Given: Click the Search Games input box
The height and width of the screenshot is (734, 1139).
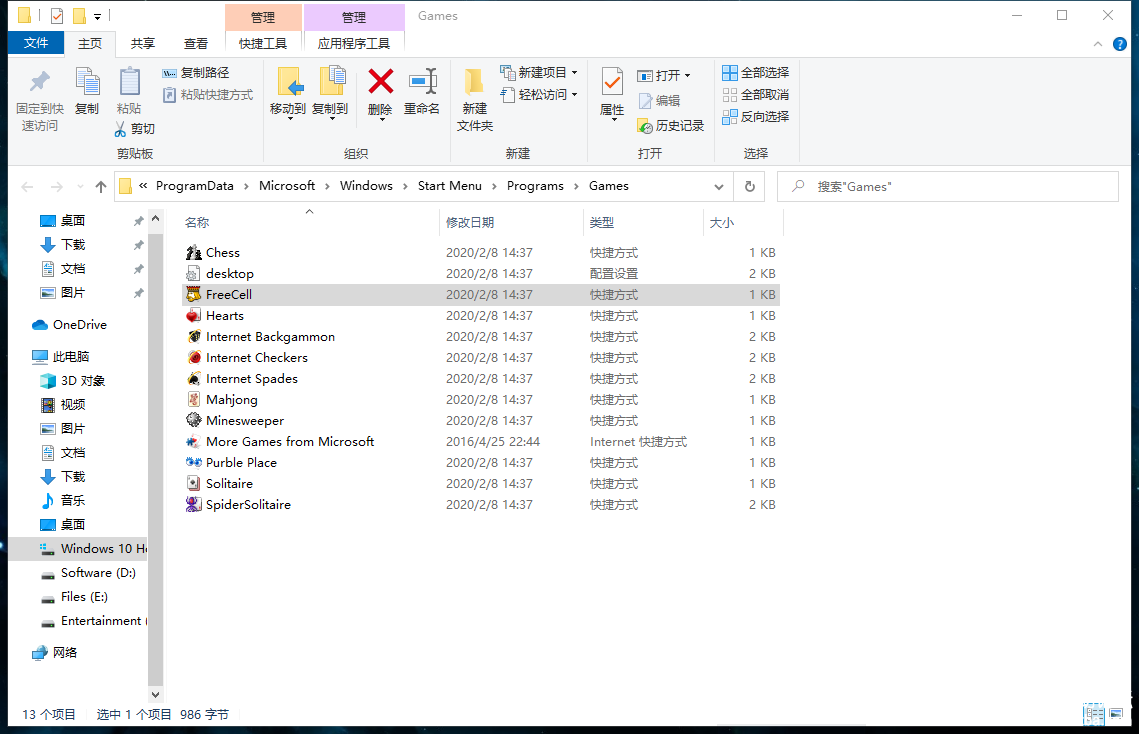Looking at the screenshot, I should [x=948, y=187].
